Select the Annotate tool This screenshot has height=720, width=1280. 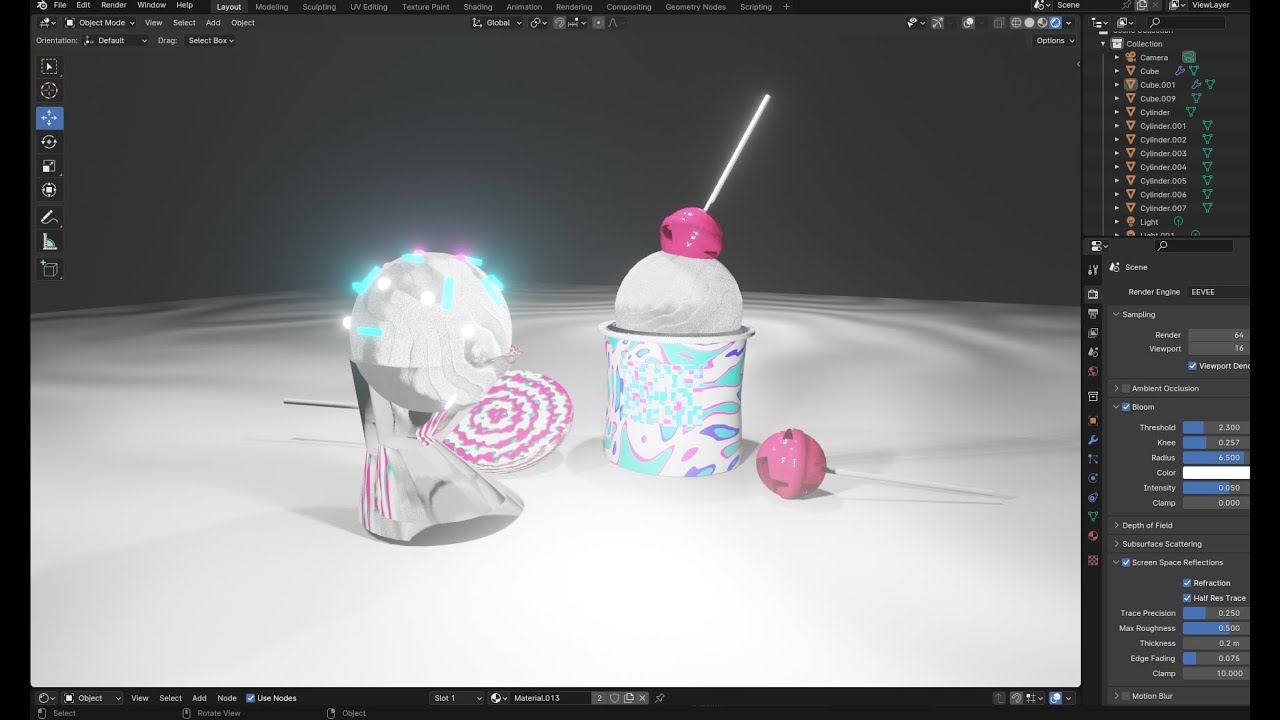(x=49, y=217)
